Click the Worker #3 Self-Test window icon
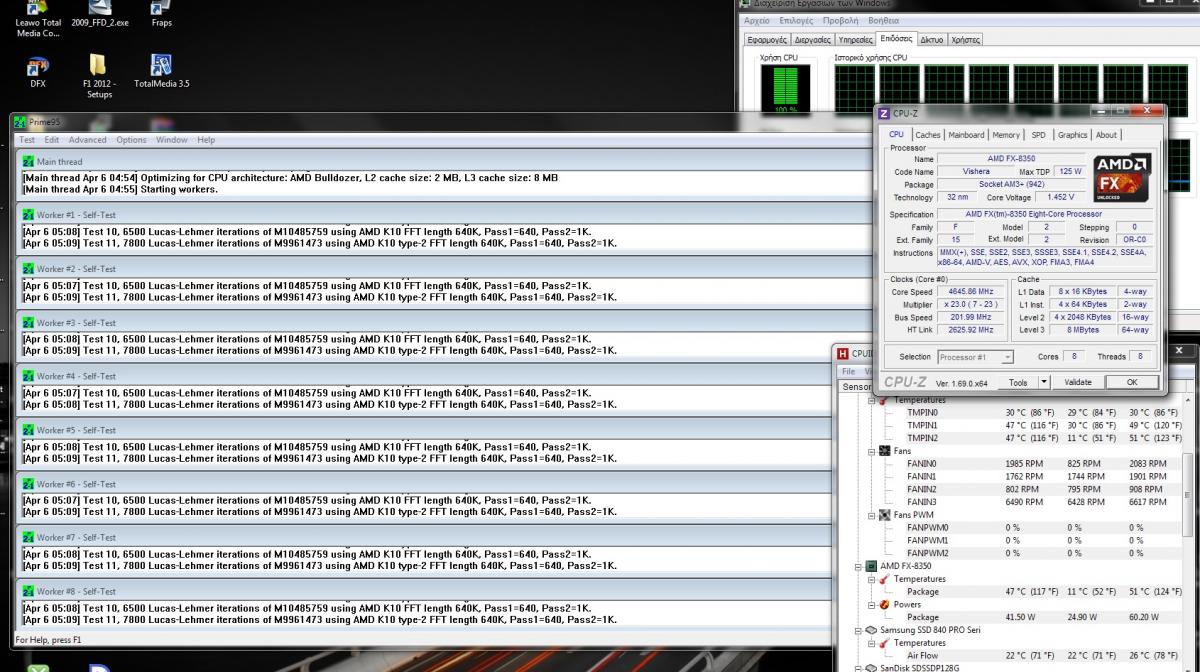 (28, 323)
